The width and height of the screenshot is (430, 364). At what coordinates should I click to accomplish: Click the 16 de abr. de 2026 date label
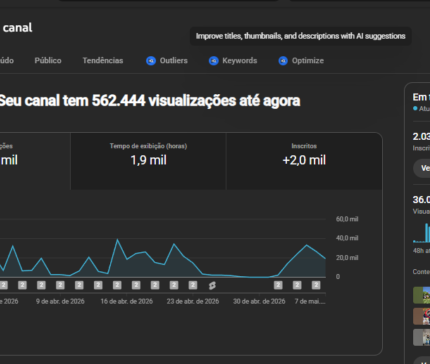point(127,301)
